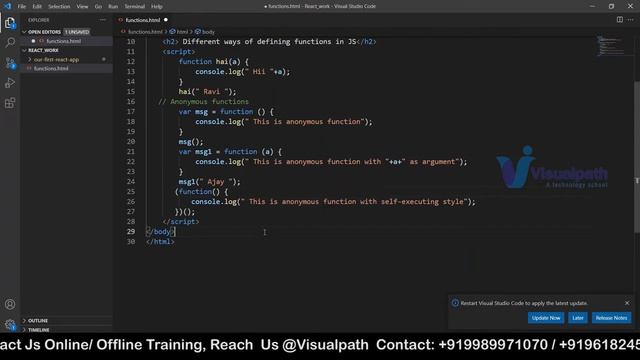
Task: Open the Source Control view
Action: pos(10,63)
